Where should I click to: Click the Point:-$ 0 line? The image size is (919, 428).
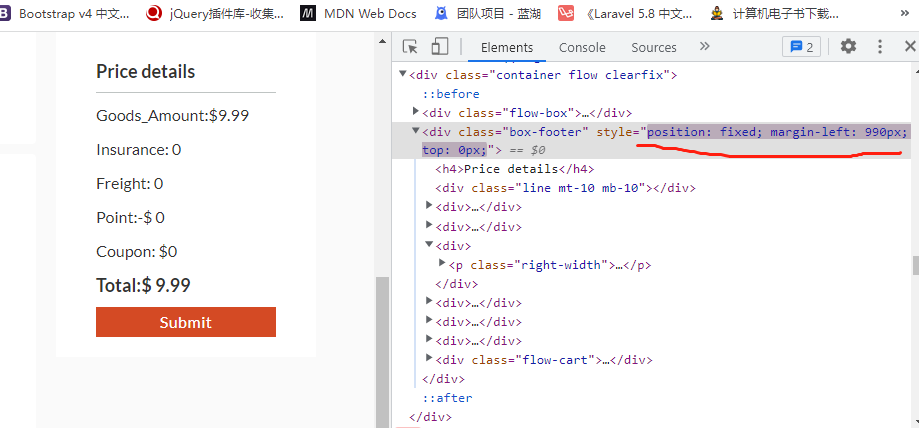pos(130,218)
